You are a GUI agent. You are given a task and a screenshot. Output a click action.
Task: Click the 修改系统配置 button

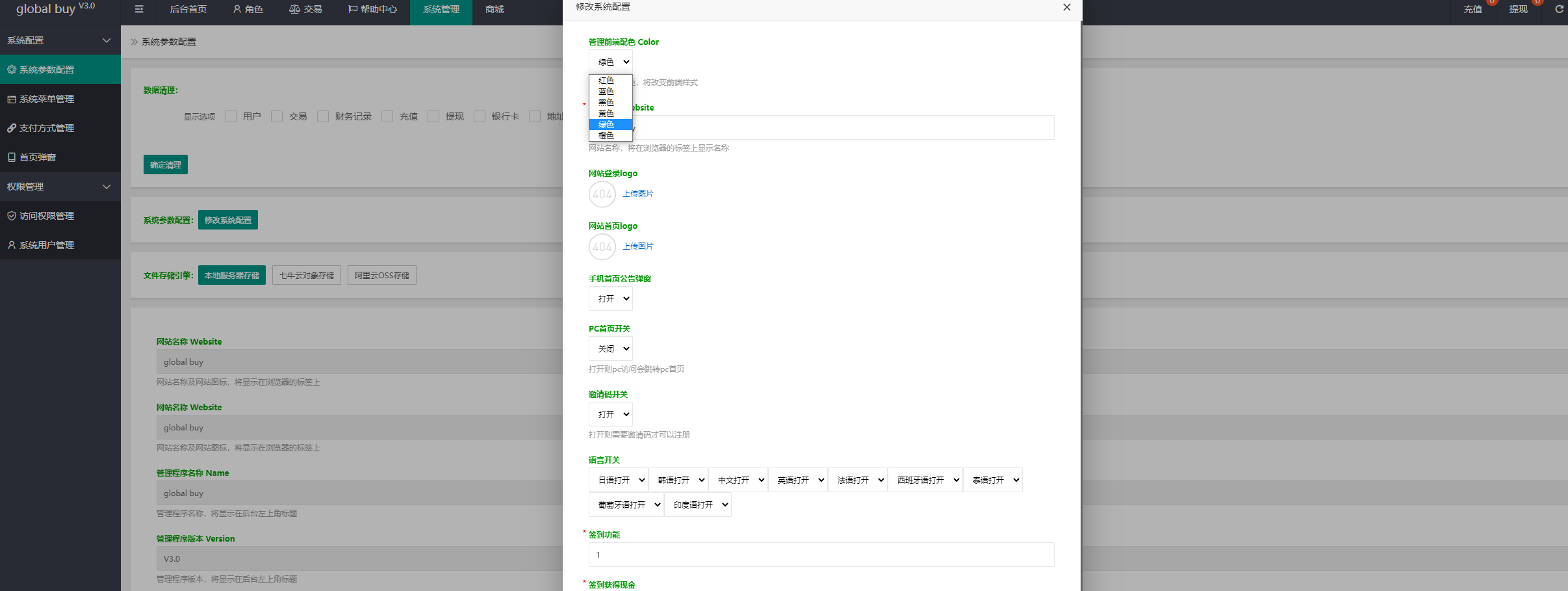click(228, 220)
